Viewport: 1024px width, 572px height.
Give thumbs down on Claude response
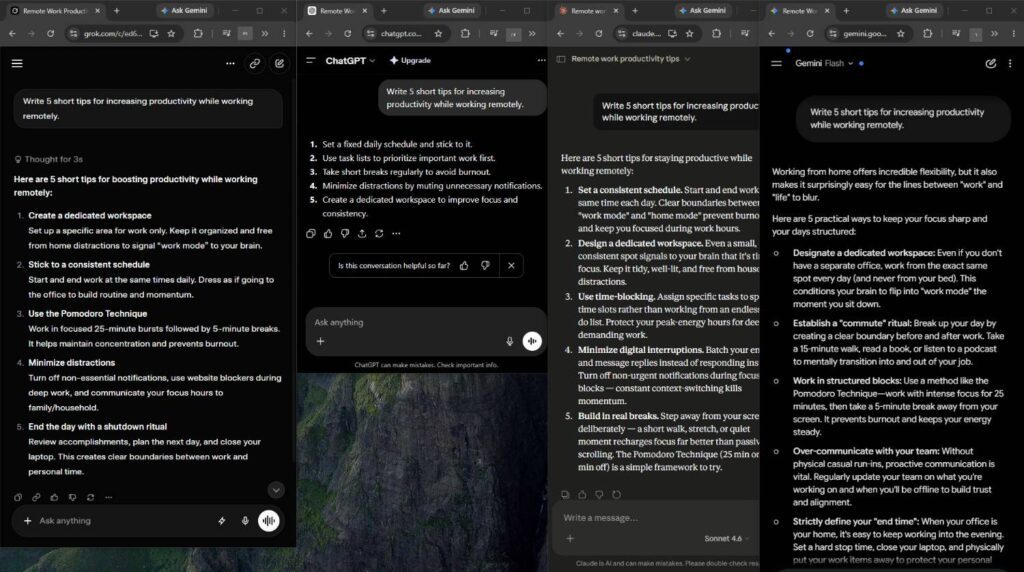[599, 495]
